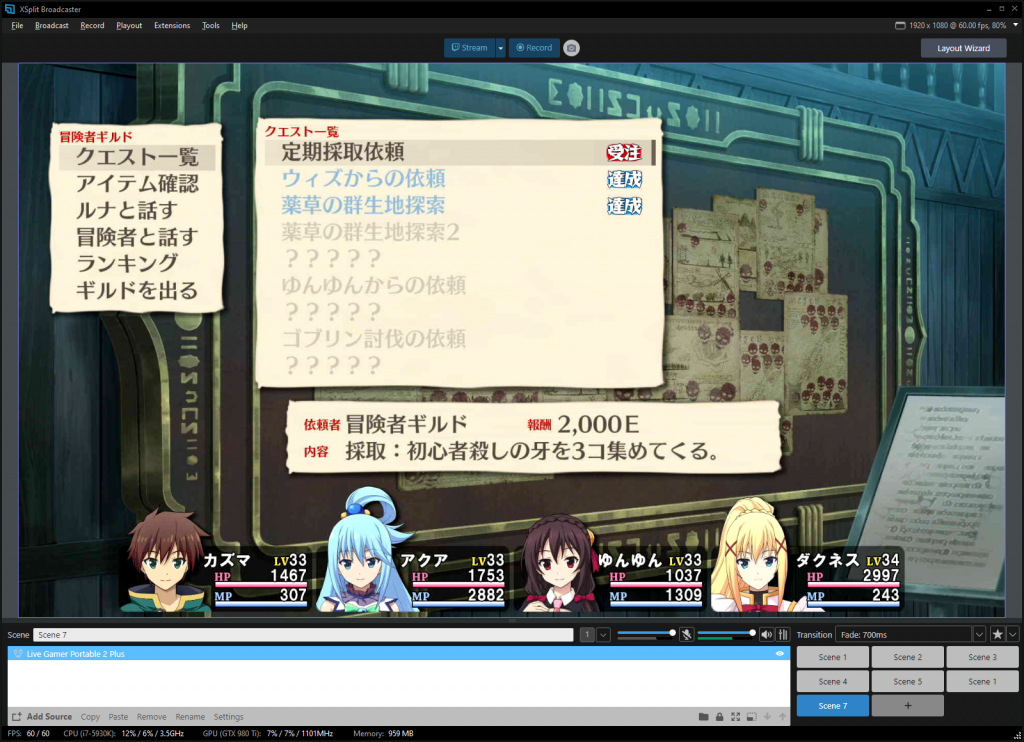Image resolution: width=1024 pixels, height=742 pixels.
Task: Launch the Layout Wizard
Action: click(x=963, y=48)
